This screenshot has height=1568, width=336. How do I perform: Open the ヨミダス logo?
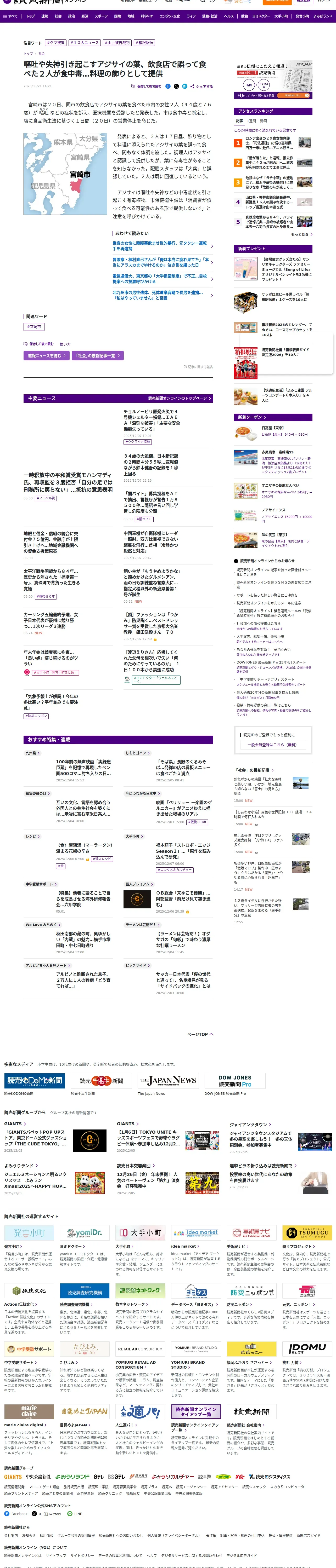[x=196, y=1290]
